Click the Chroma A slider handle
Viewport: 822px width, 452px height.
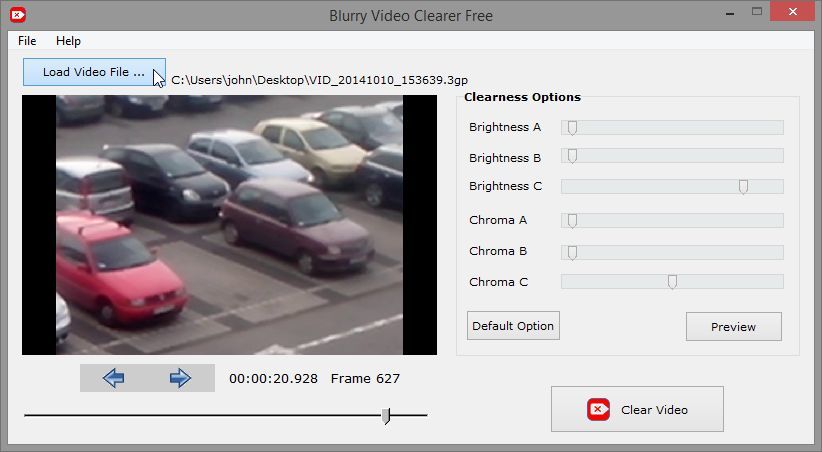pyautogui.click(x=572, y=221)
